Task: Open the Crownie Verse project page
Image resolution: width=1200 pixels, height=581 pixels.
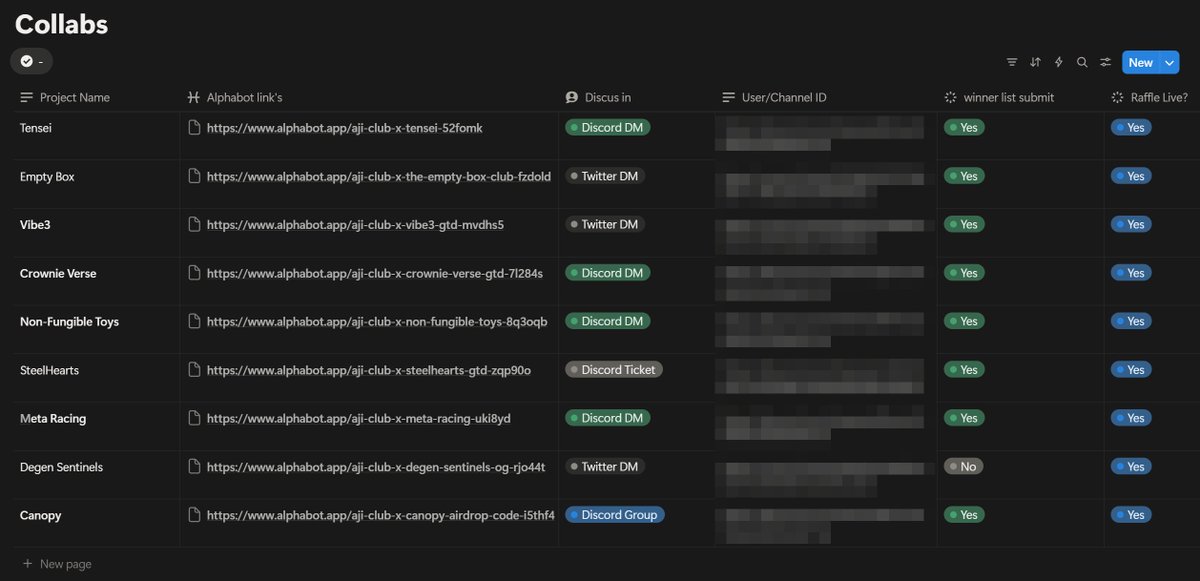Action: click(58, 273)
